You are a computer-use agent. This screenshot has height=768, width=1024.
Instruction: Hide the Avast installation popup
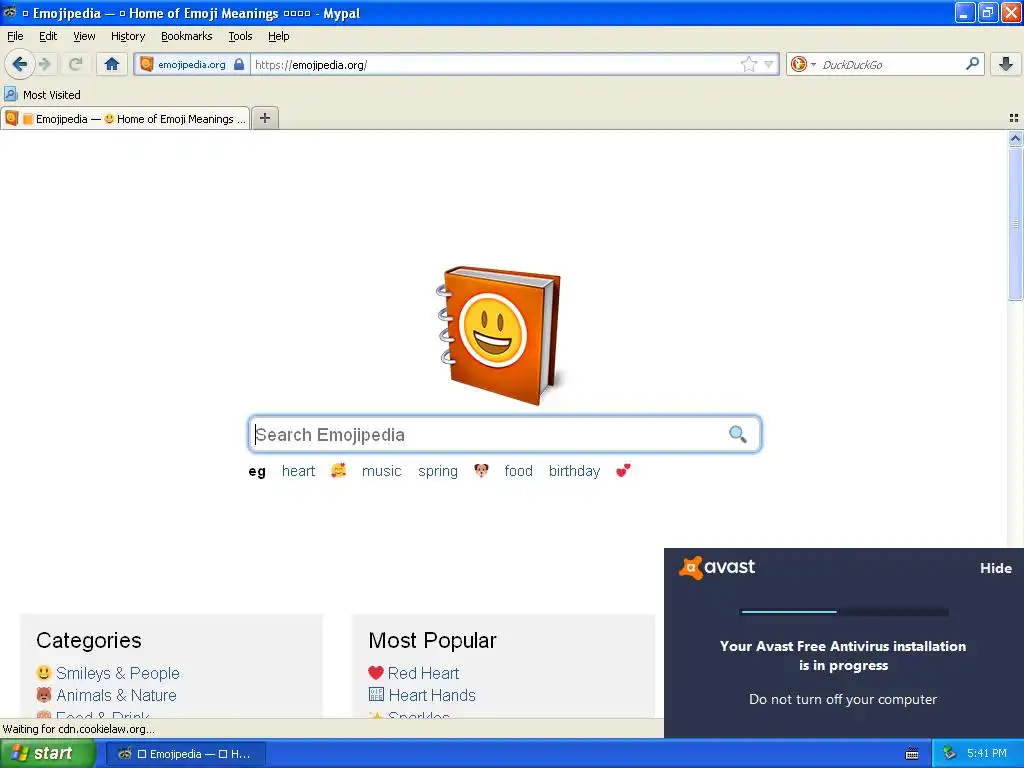(995, 568)
